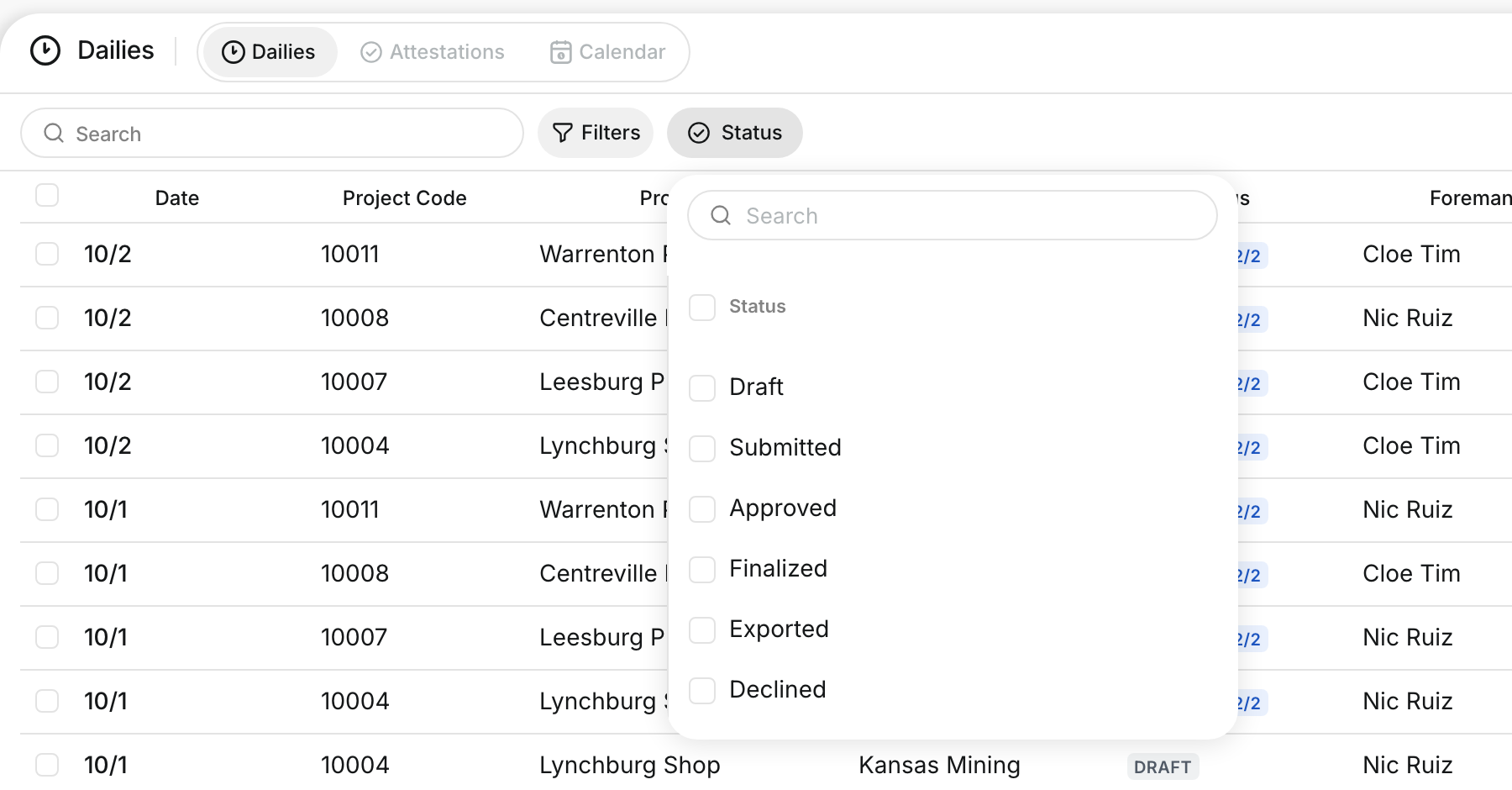Select the 10/1 row with code 10008
Screen dimensions: 1512x790
coord(47,573)
